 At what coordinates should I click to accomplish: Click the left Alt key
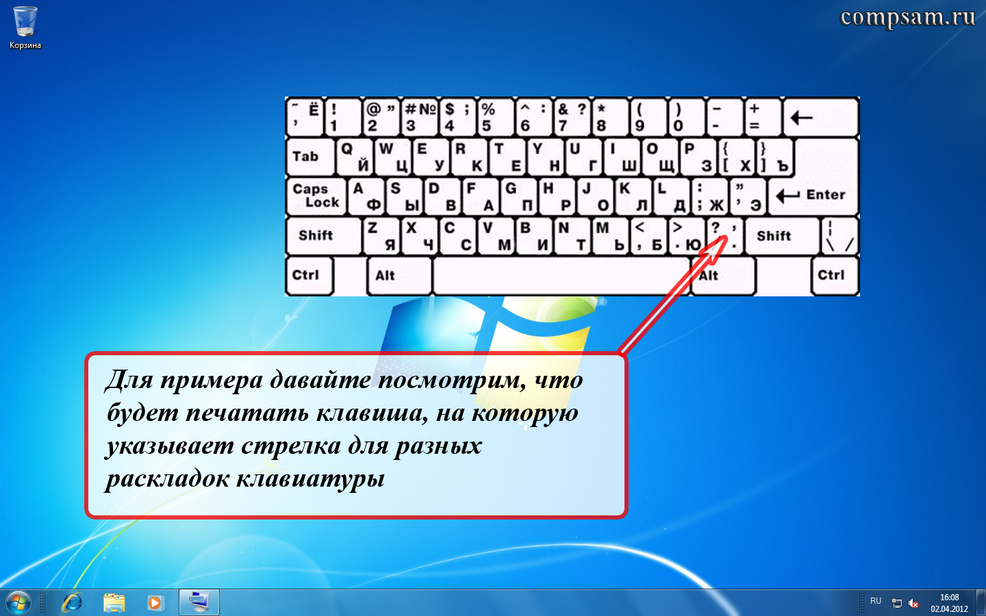pyautogui.click(x=399, y=275)
